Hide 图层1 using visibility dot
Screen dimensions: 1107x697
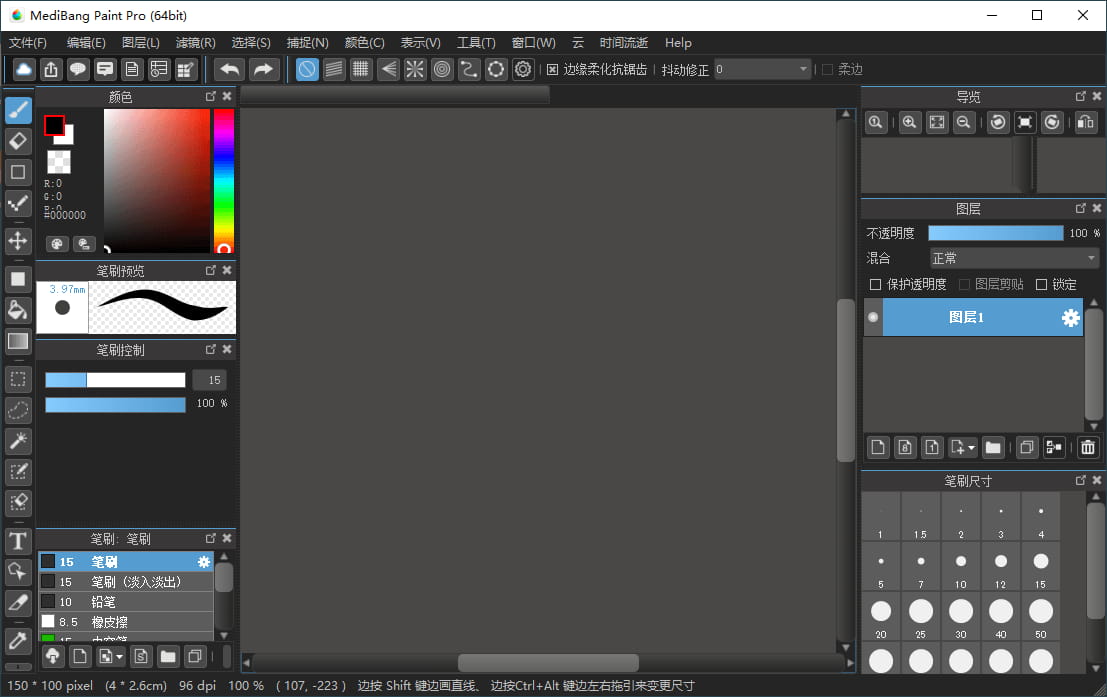(x=873, y=317)
